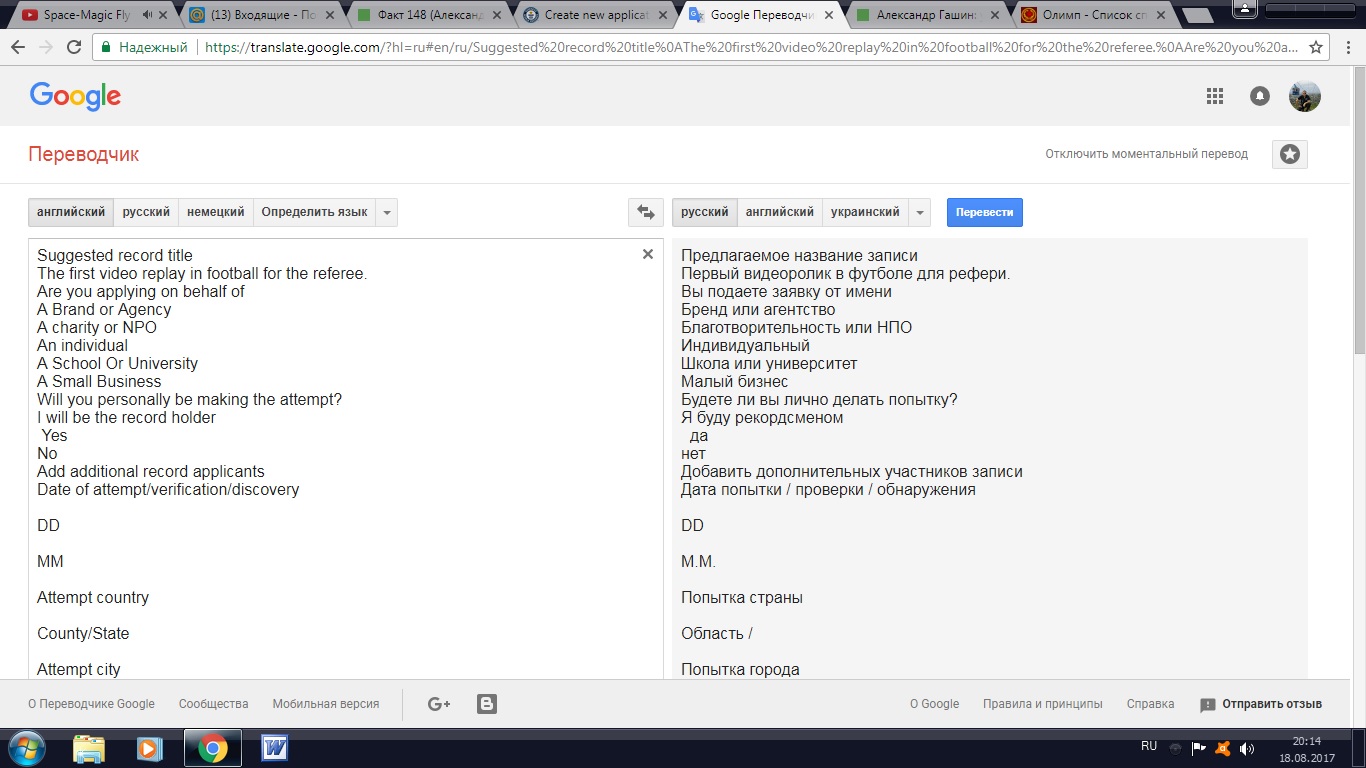Reload the current page
This screenshot has height=768, width=1366.
point(74,47)
